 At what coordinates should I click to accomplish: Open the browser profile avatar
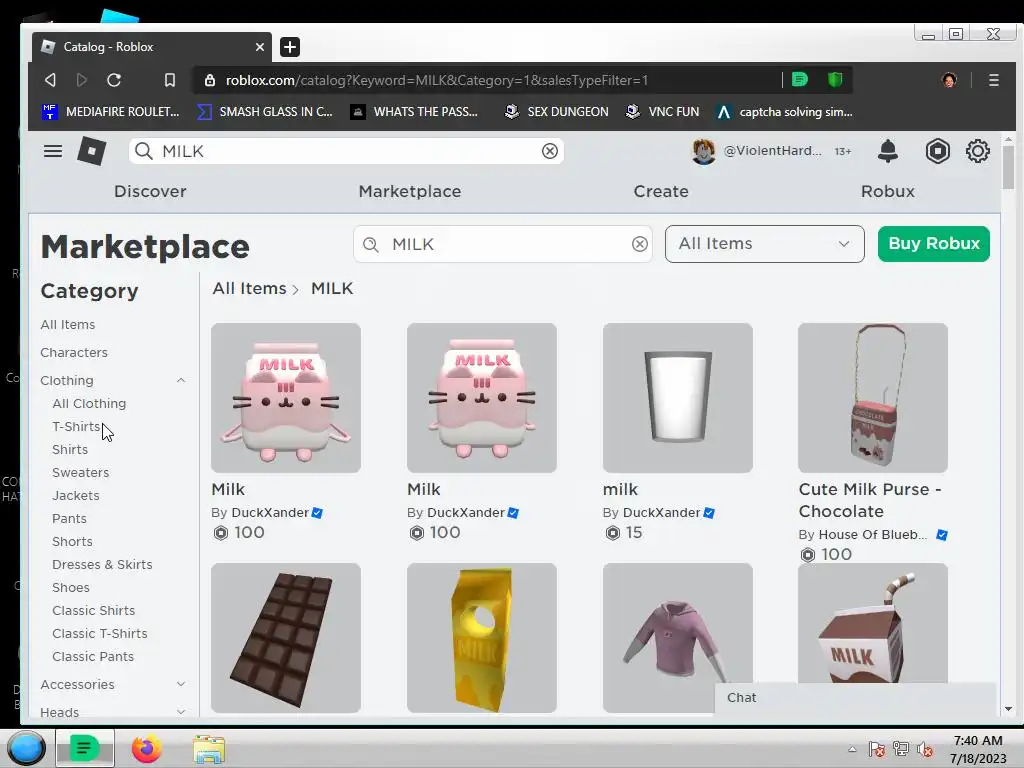click(x=949, y=80)
